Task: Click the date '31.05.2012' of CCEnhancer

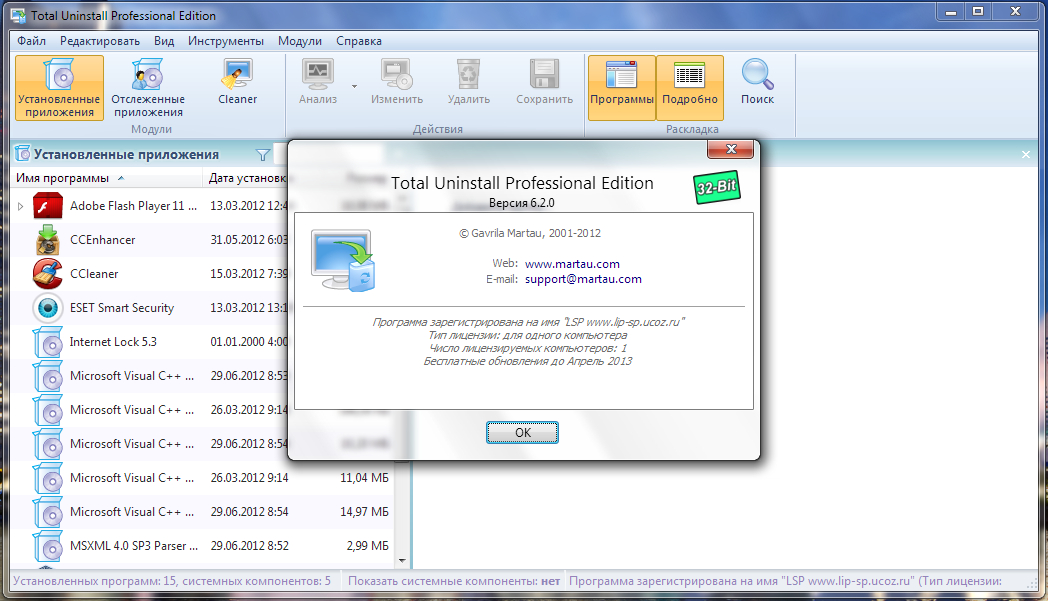Action: (237, 240)
